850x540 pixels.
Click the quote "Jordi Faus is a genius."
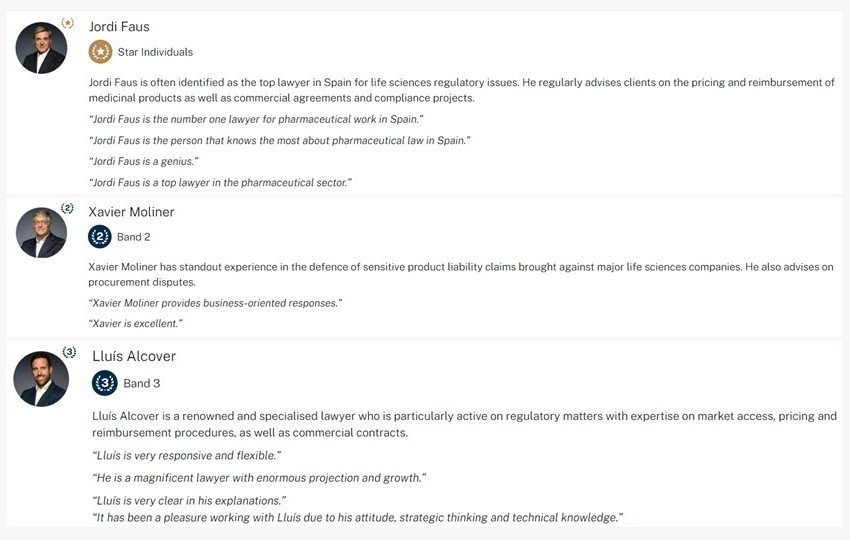point(144,161)
